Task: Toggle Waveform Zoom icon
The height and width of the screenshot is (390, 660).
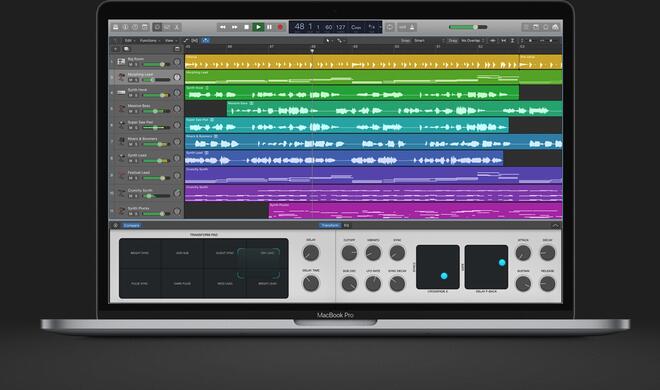Action: [x=492, y=40]
